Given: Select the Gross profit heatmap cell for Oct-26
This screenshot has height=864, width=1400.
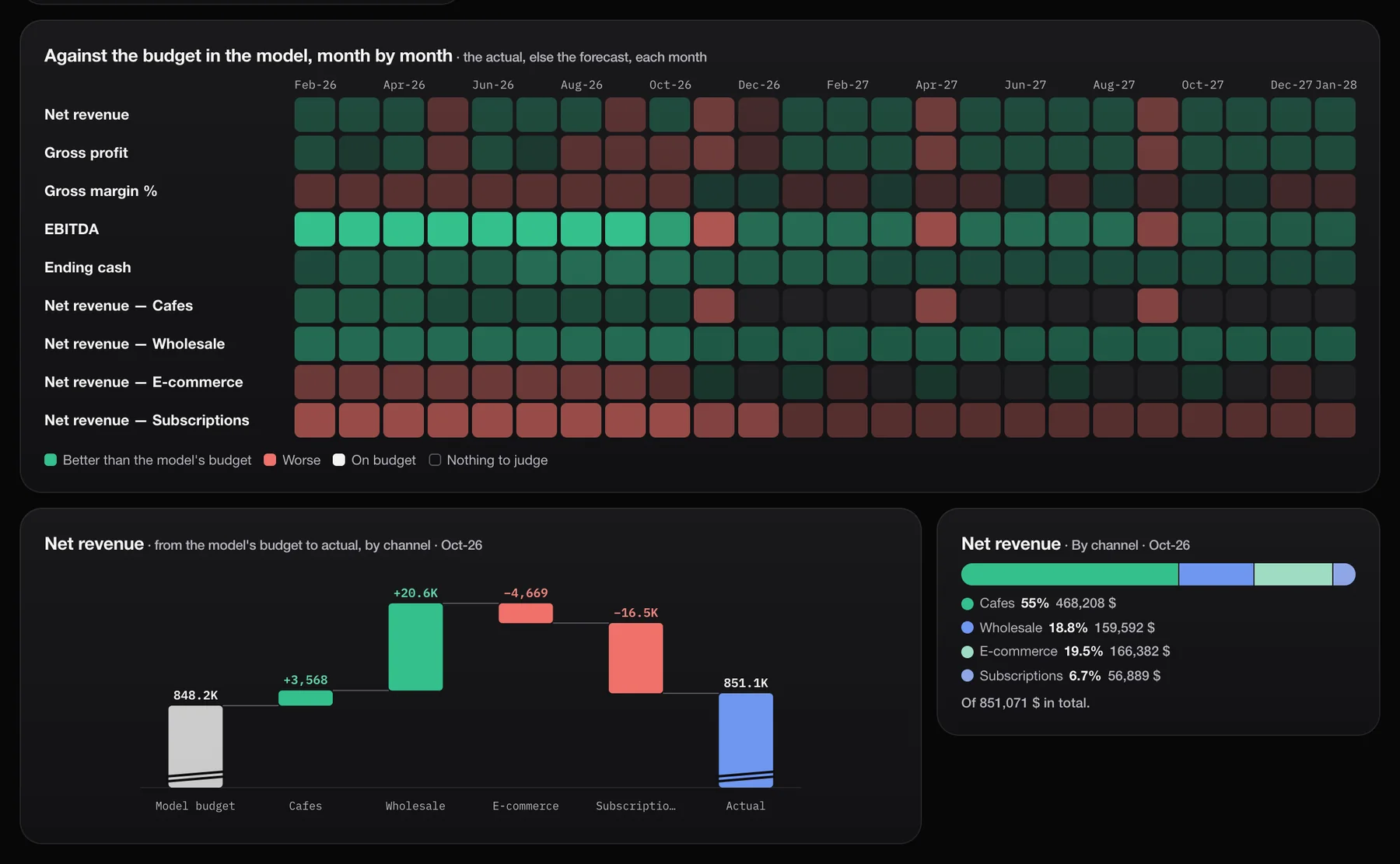Looking at the screenshot, I should 670,153.
